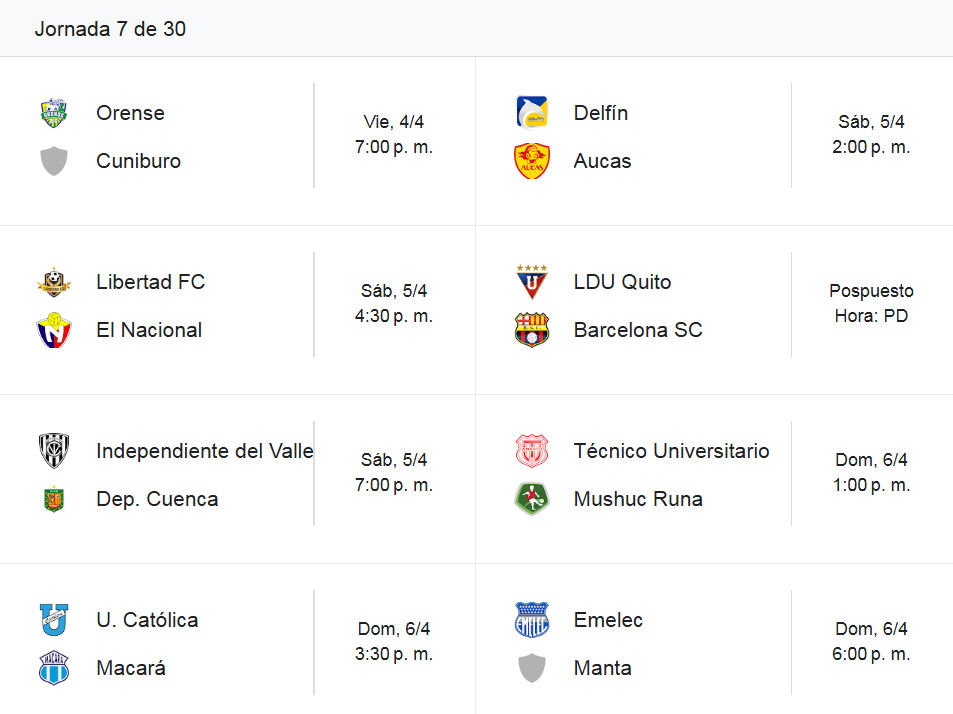
Task: Open the Técnico Universitario team name
Action: 671,451
